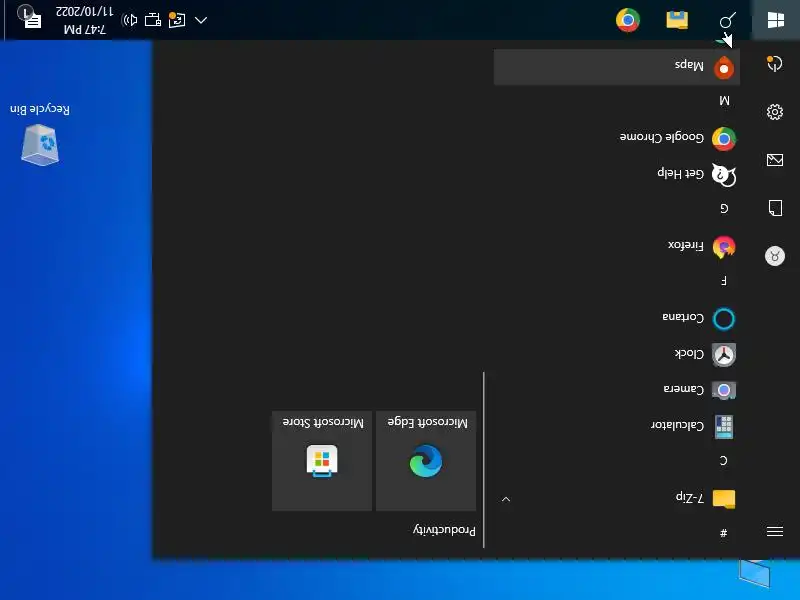Click the Calculator label in the app list
The width and height of the screenshot is (800, 600).
(677, 426)
